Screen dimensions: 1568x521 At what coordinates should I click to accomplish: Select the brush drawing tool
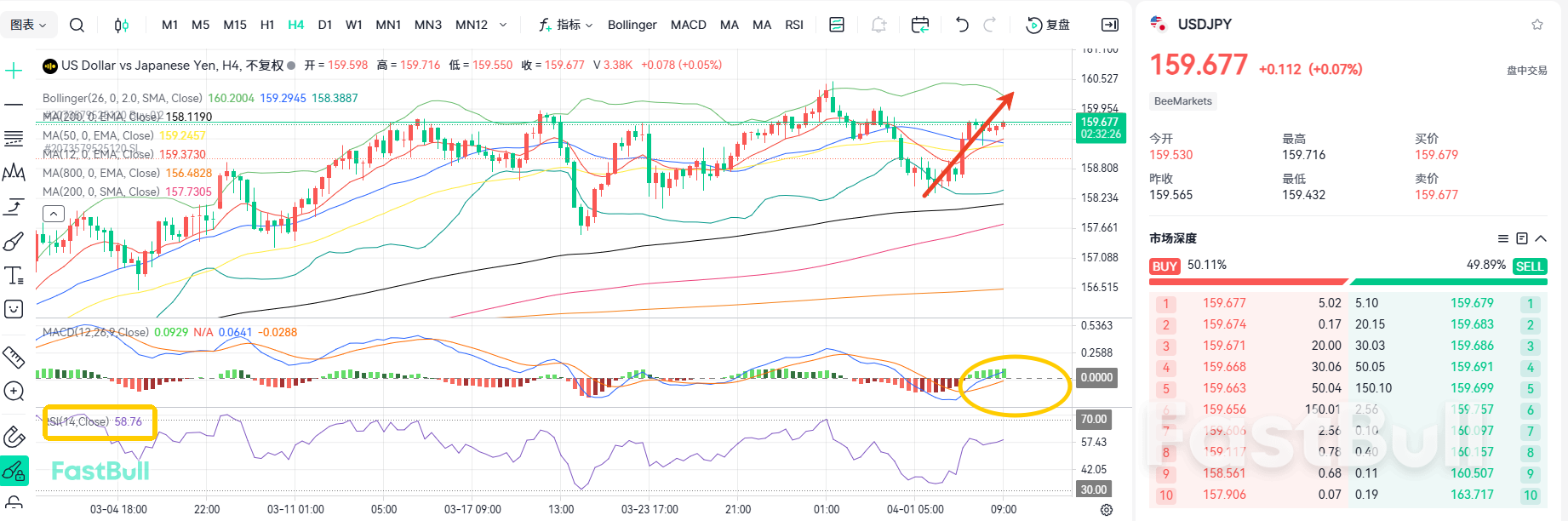(x=14, y=242)
